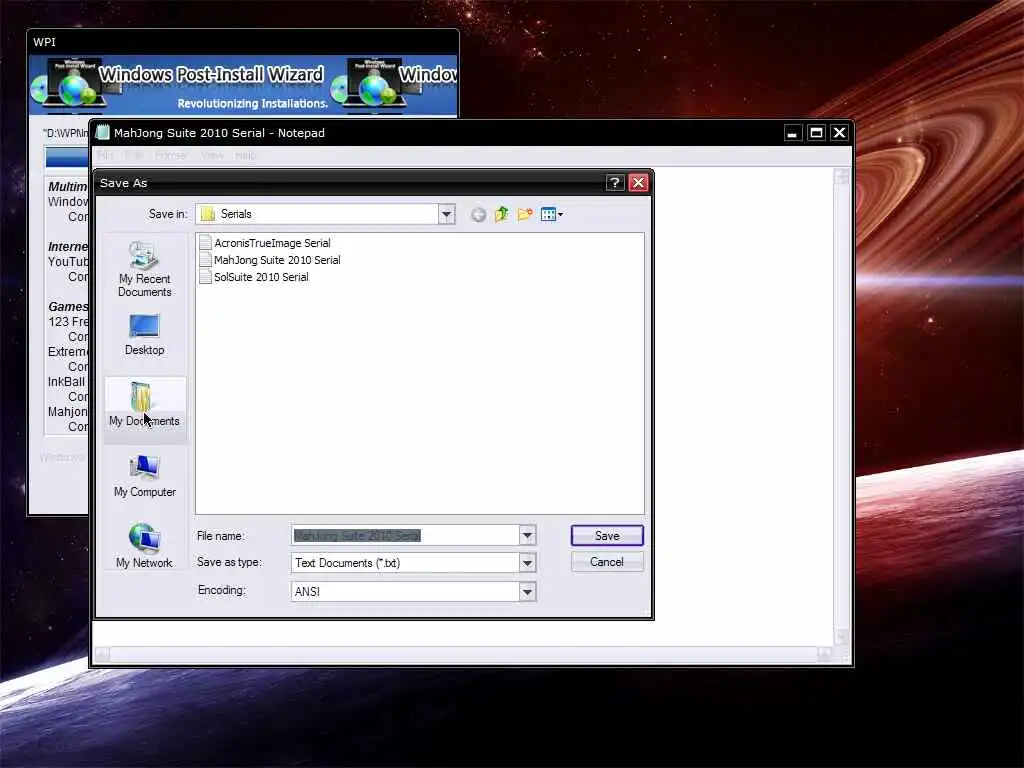The image size is (1024, 768).
Task: Open My Network in places bar
Action: [x=144, y=546]
